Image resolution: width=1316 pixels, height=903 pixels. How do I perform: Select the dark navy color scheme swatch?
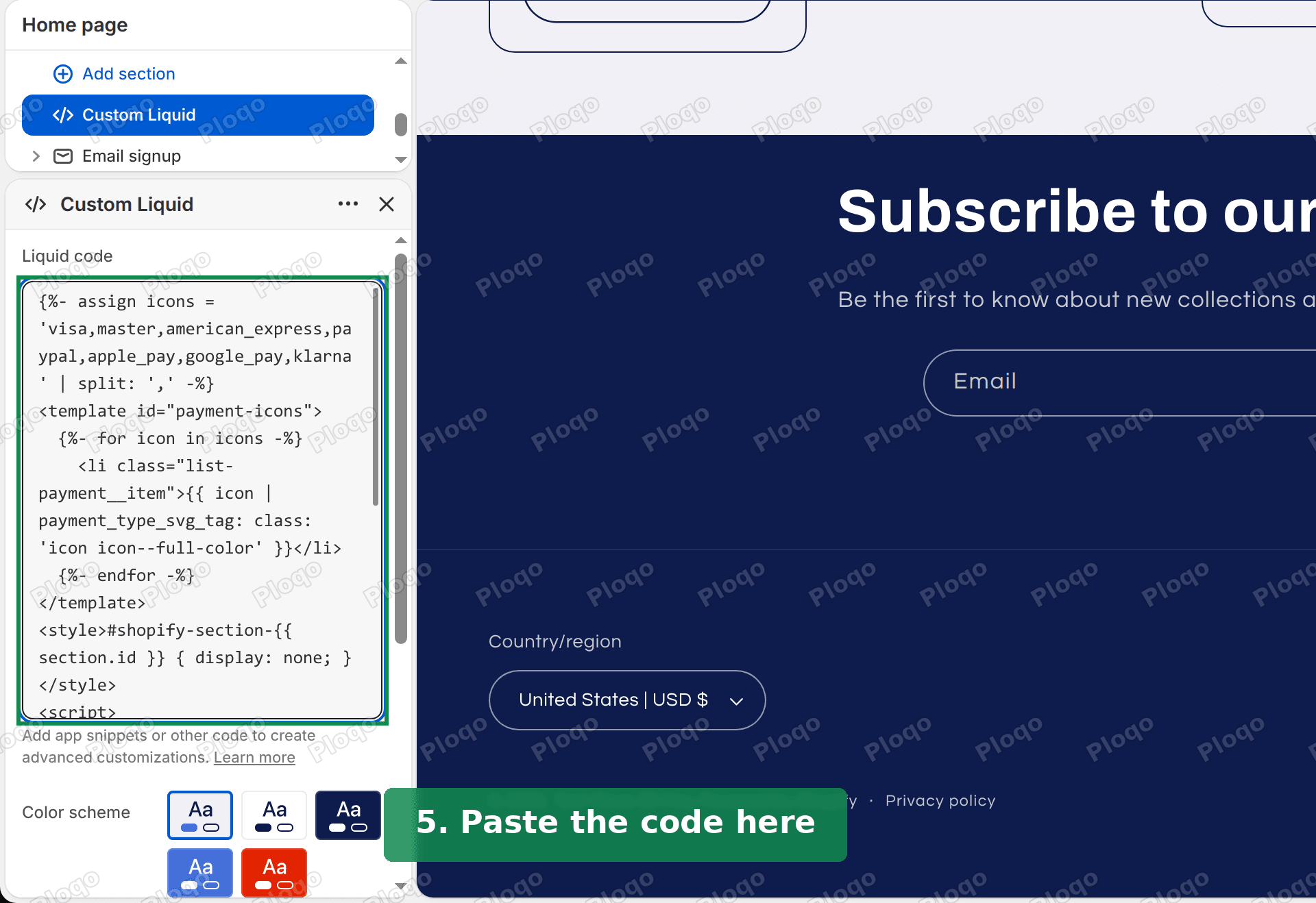(x=348, y=815)
